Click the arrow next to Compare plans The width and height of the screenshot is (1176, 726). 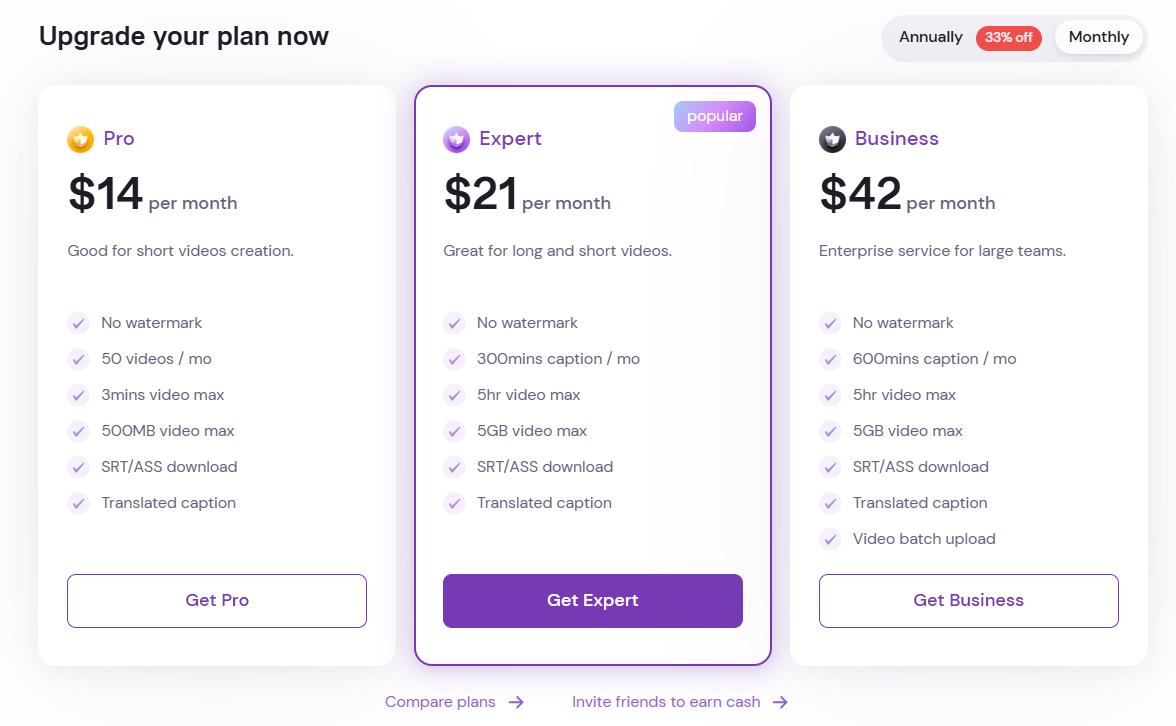[516, 702]
